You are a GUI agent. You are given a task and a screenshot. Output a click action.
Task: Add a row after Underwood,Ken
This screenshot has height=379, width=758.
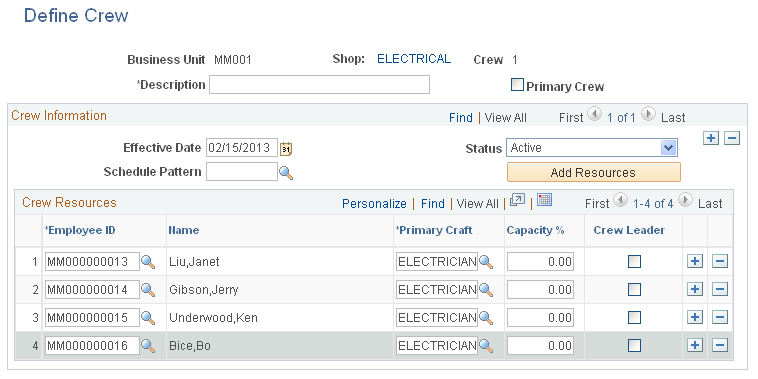[x=695, y=318]
